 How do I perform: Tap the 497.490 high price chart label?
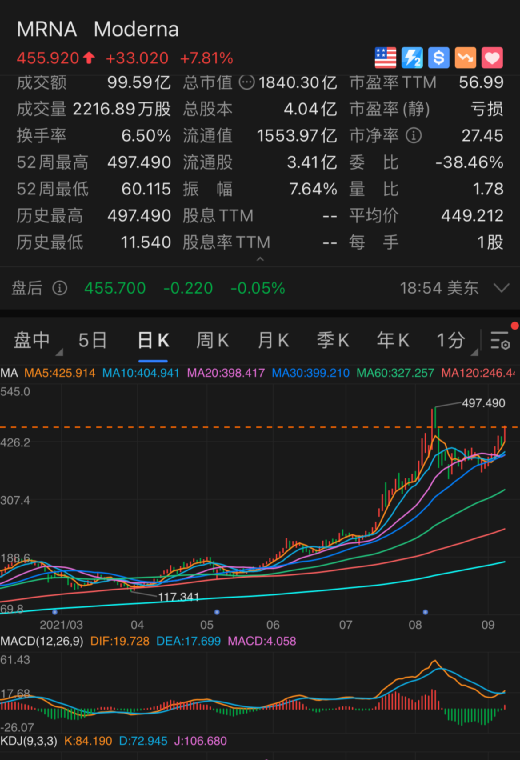483,403
